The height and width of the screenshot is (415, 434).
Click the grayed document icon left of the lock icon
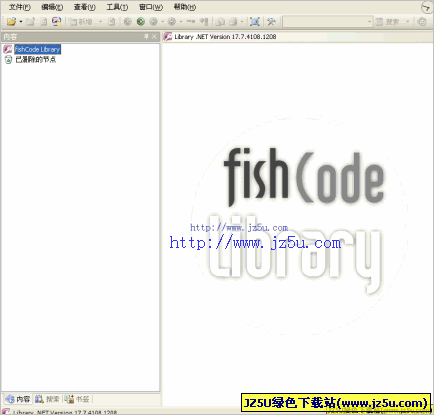44,22
